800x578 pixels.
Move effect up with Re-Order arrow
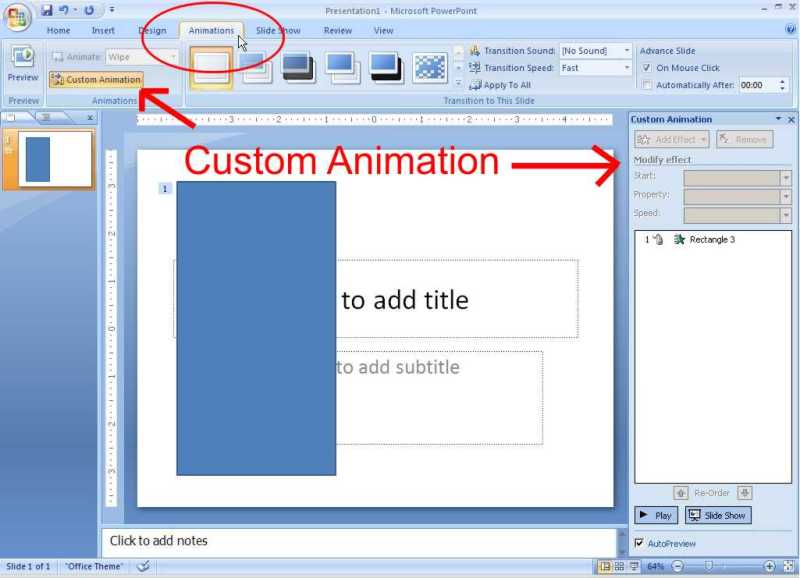(x=681, y=493)
